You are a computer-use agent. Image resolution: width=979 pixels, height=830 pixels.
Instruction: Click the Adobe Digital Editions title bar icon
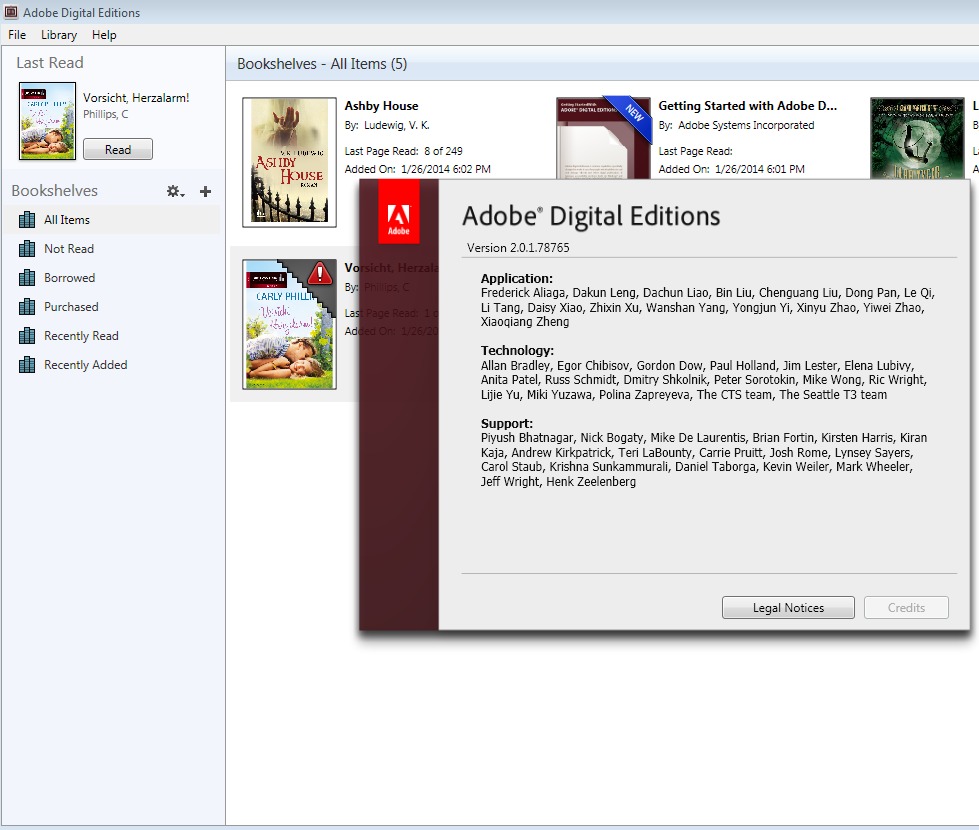tap(11, 12)
